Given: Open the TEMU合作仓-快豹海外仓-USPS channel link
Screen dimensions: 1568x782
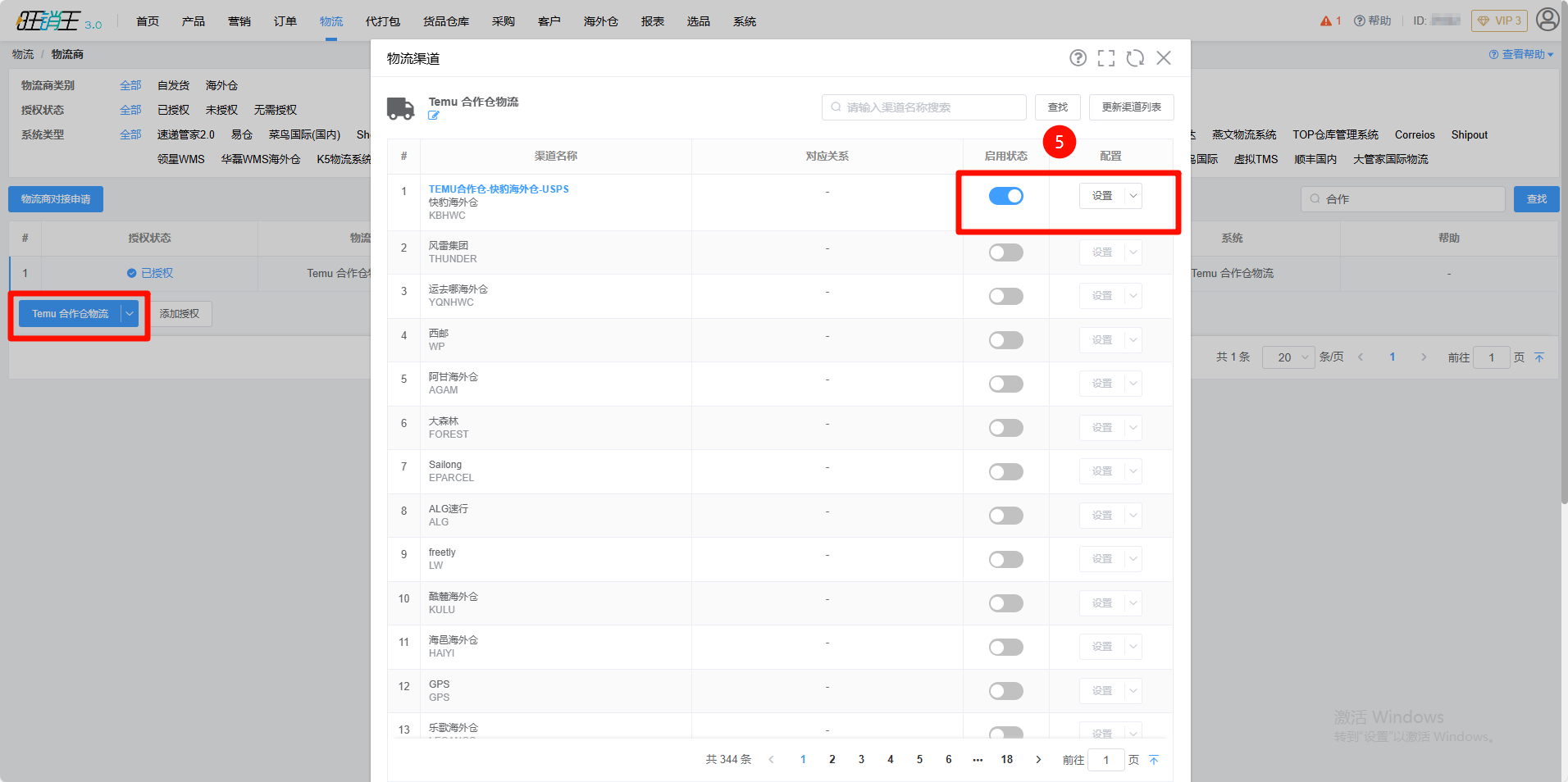Looking at the screenshot, I should (499, 189).
